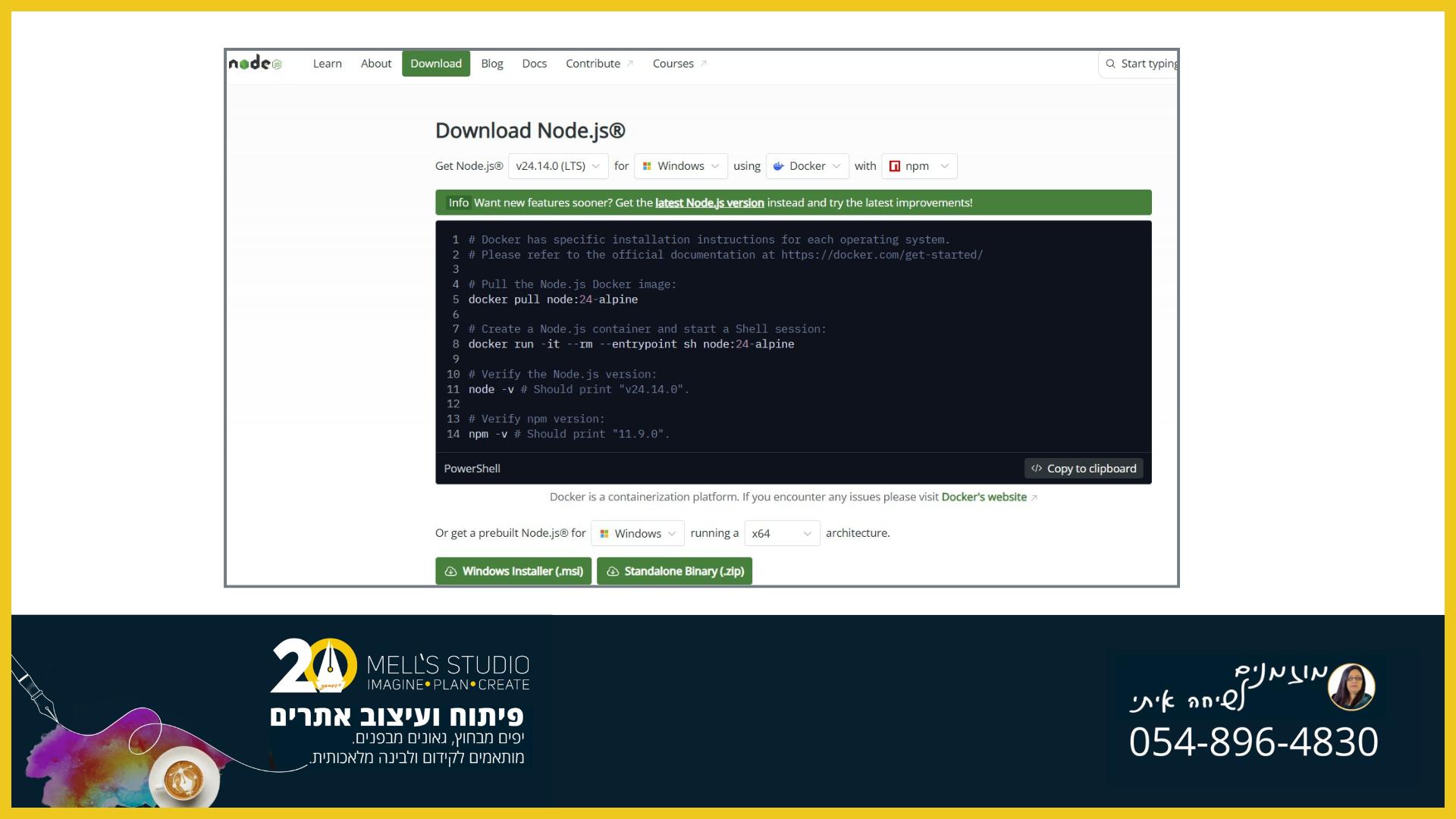Viewport: 1456px width, 819px height.
Task: Select the Download tab in the navigation
Action: pyautogui.click(x=436, y=64)
